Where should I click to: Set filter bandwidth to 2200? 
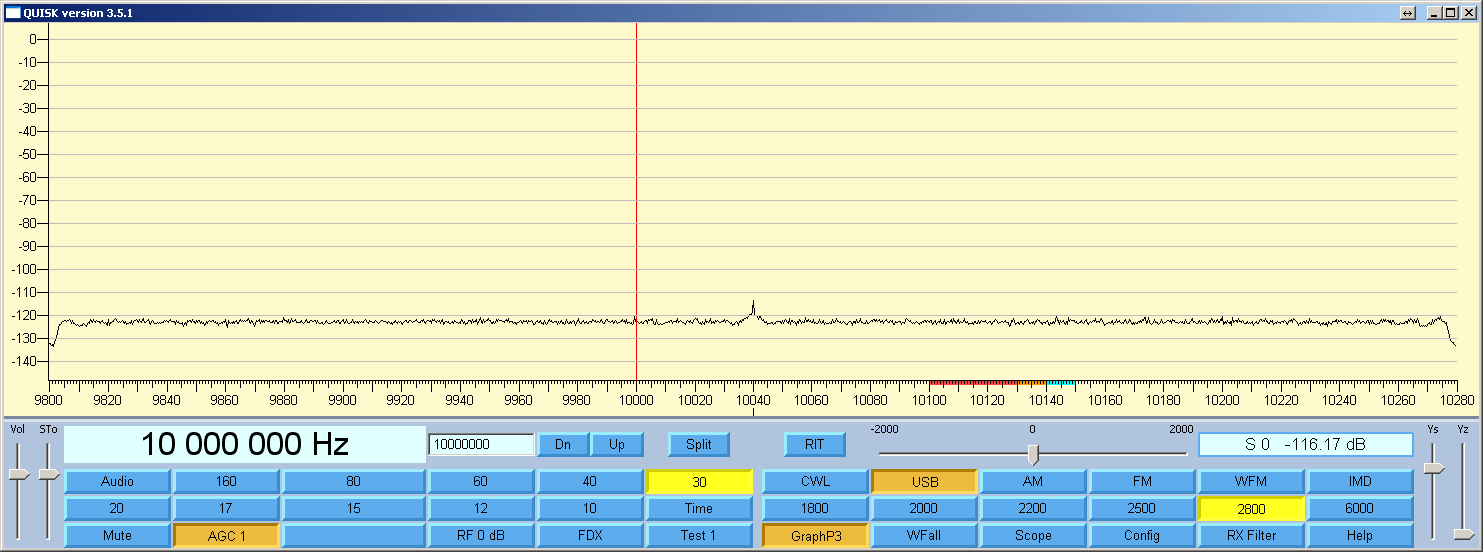click(1033, 508)
